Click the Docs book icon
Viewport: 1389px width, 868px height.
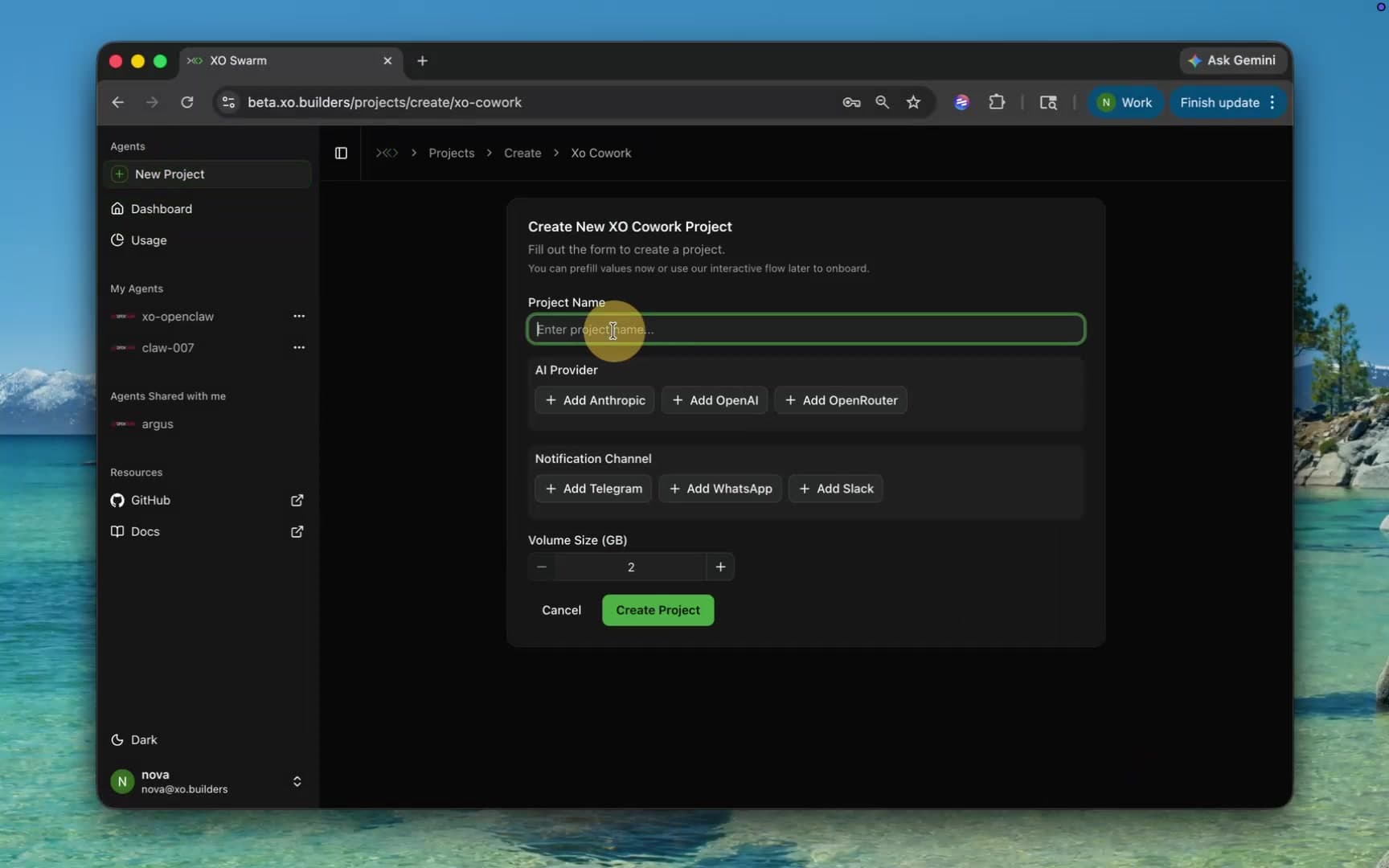tap(117, 532)
